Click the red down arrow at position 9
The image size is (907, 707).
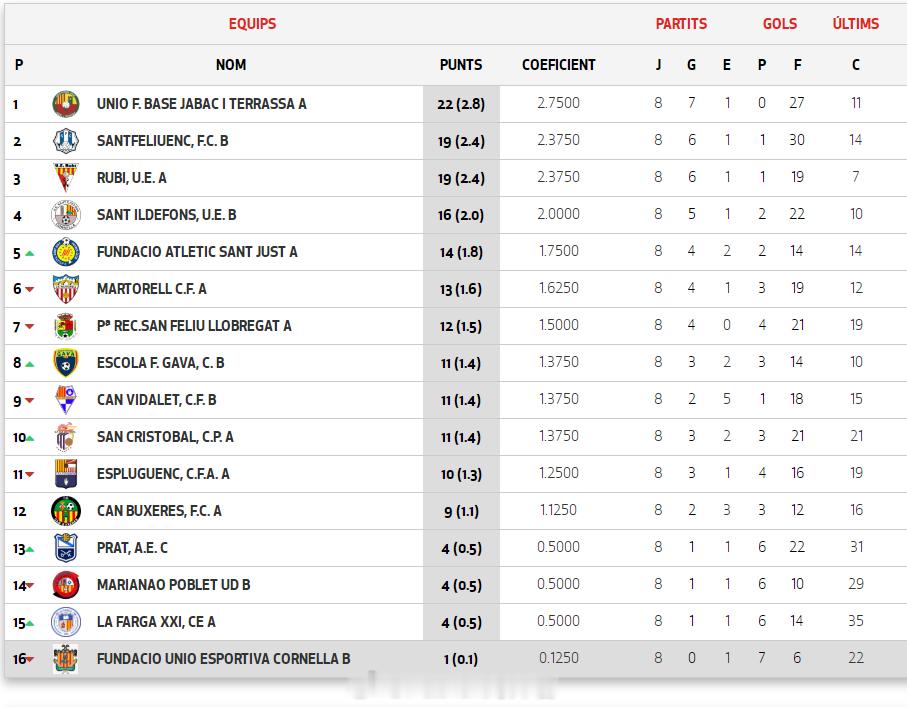tap(30, 400)
